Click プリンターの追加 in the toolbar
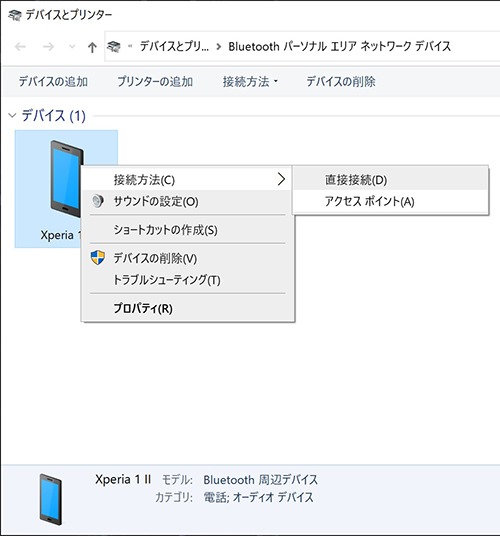The image size is (500, 536). (x=155, y=82)
